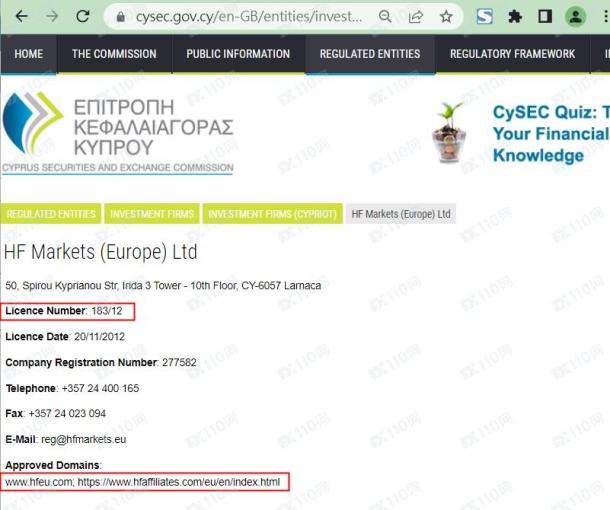This screenshot has width=610, height=510.
Task: Reload the page with the refresh icon
Action: coord(82,16)
